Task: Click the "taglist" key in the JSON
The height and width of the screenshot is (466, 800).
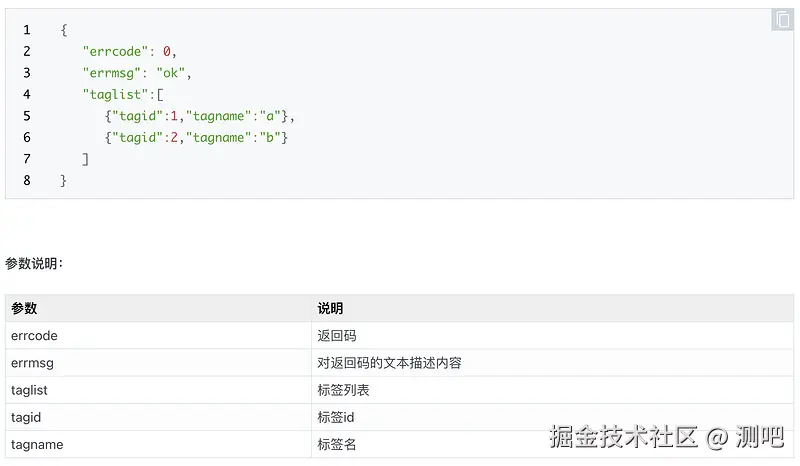Action: pos(115,95)
